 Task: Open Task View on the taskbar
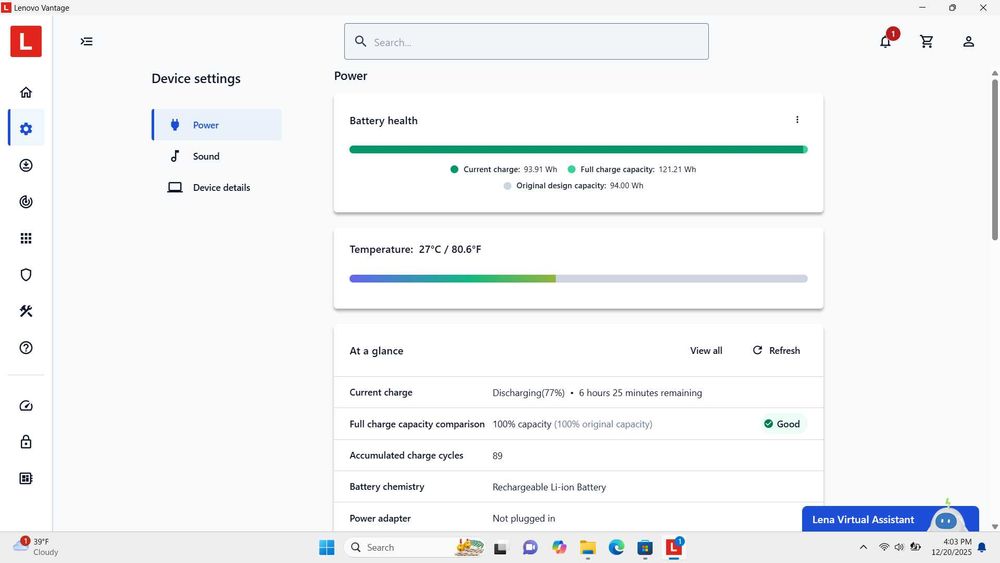(x=501, y=548)
